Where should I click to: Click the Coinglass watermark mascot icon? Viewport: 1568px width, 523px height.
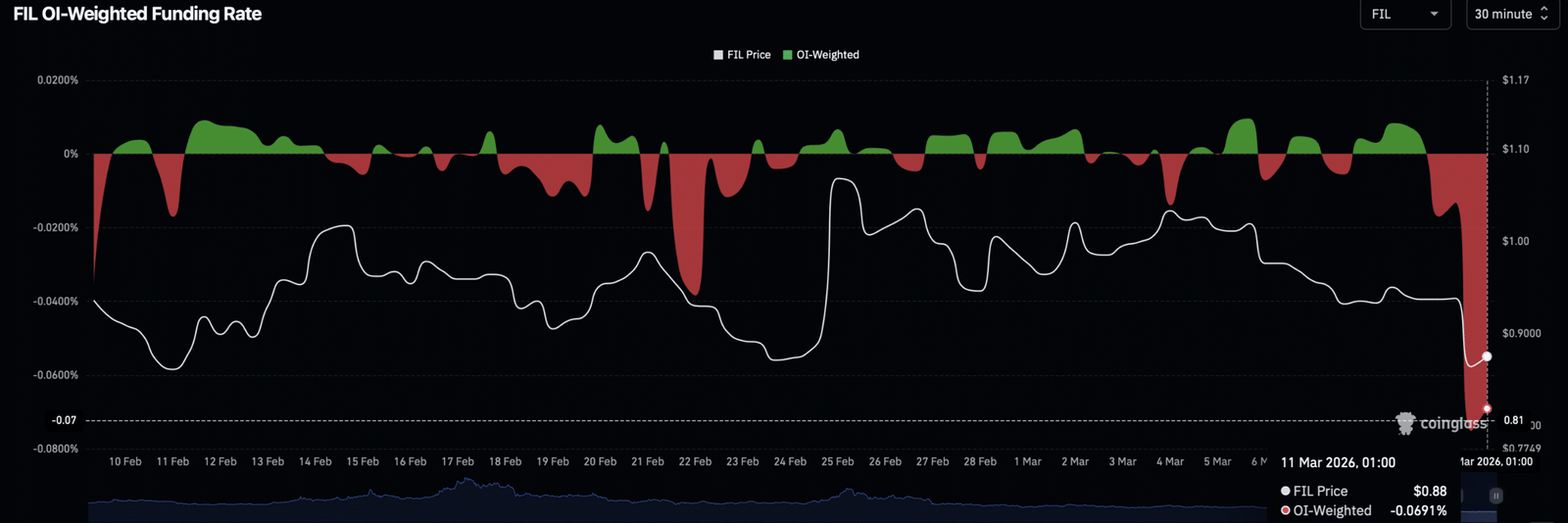pyautogui.click(x=1405, y=423)
